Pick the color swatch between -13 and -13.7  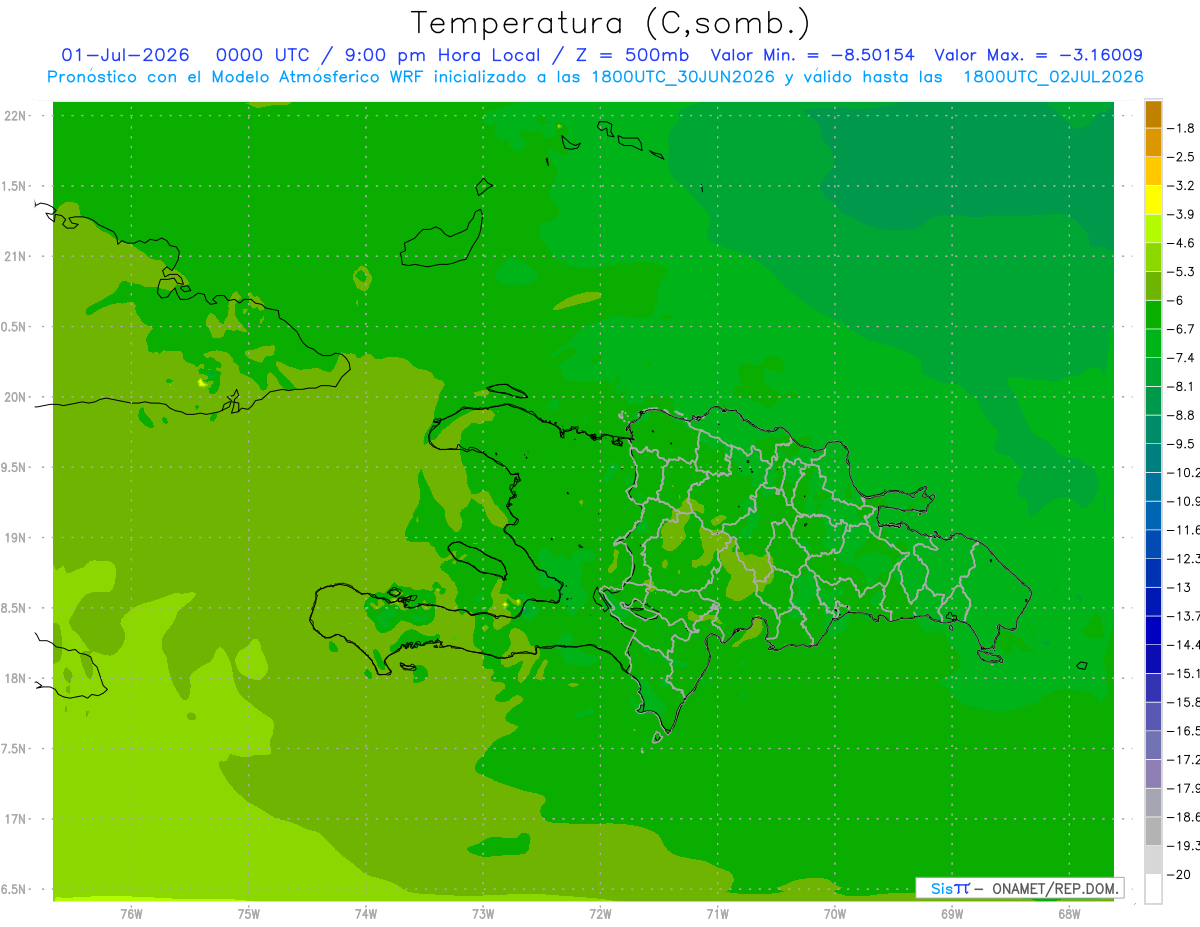coord(1153,602)
